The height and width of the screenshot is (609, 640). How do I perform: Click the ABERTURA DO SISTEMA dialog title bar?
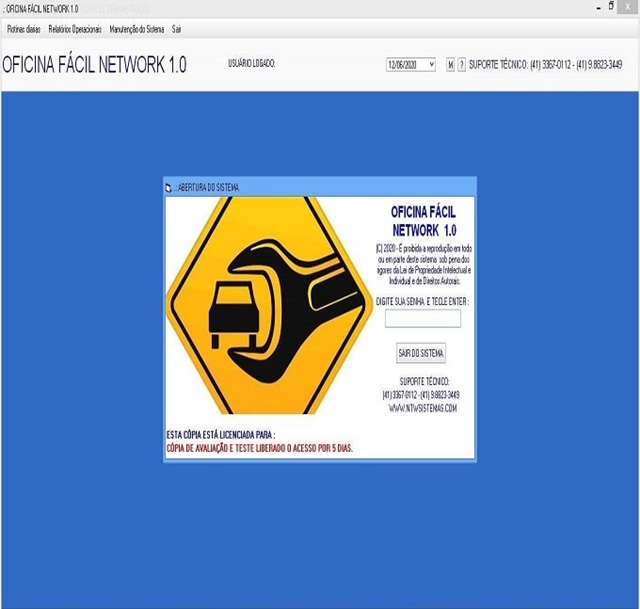point(320,187)
